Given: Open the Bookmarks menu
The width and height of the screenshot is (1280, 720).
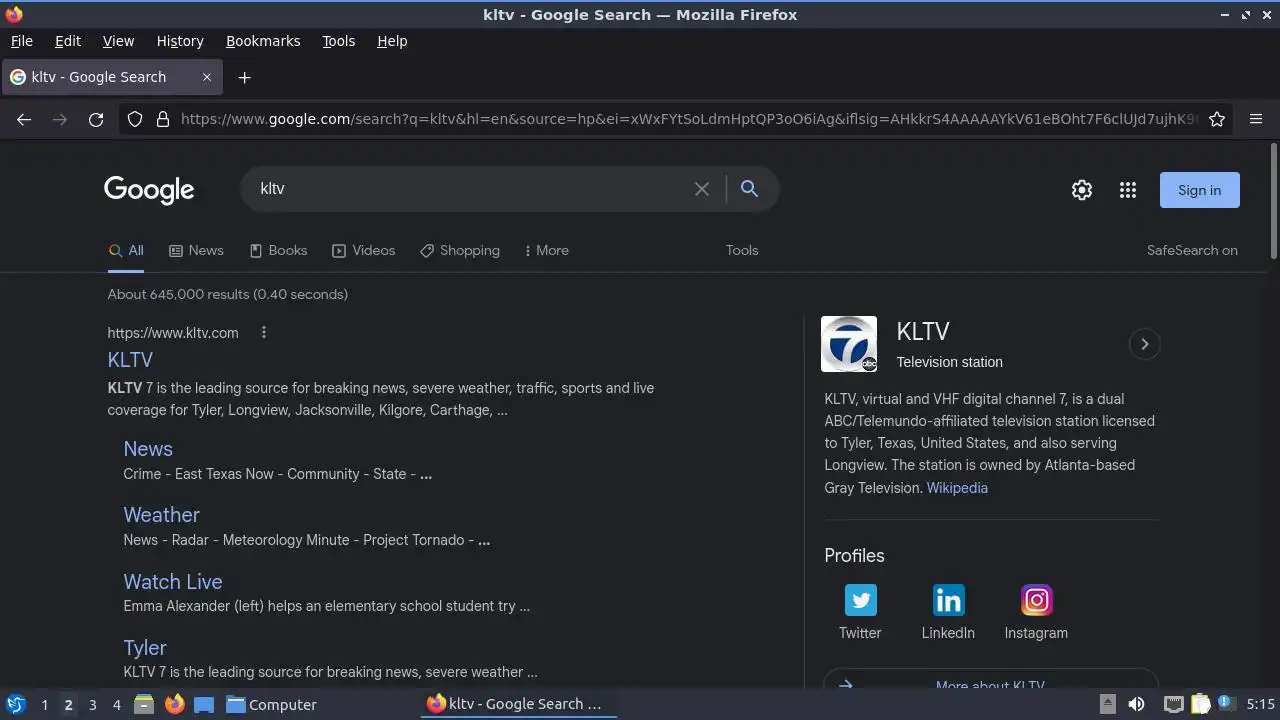Looking at the screenshot, I should (263, 41).
